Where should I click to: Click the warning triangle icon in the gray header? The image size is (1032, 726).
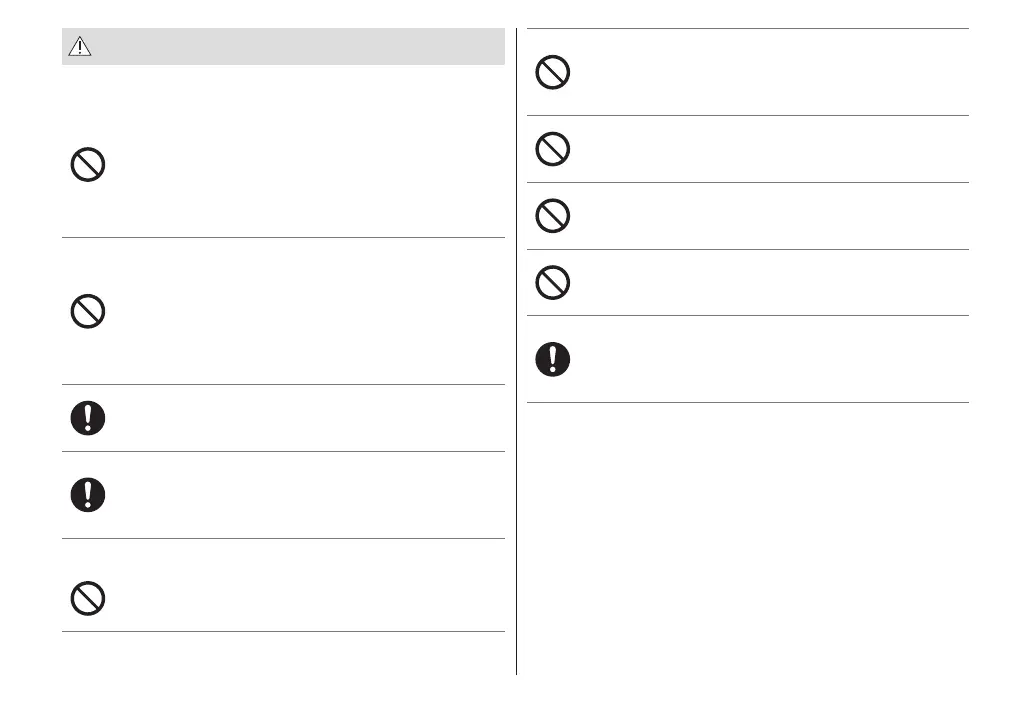pyautogui.click(x=80, y=47)
